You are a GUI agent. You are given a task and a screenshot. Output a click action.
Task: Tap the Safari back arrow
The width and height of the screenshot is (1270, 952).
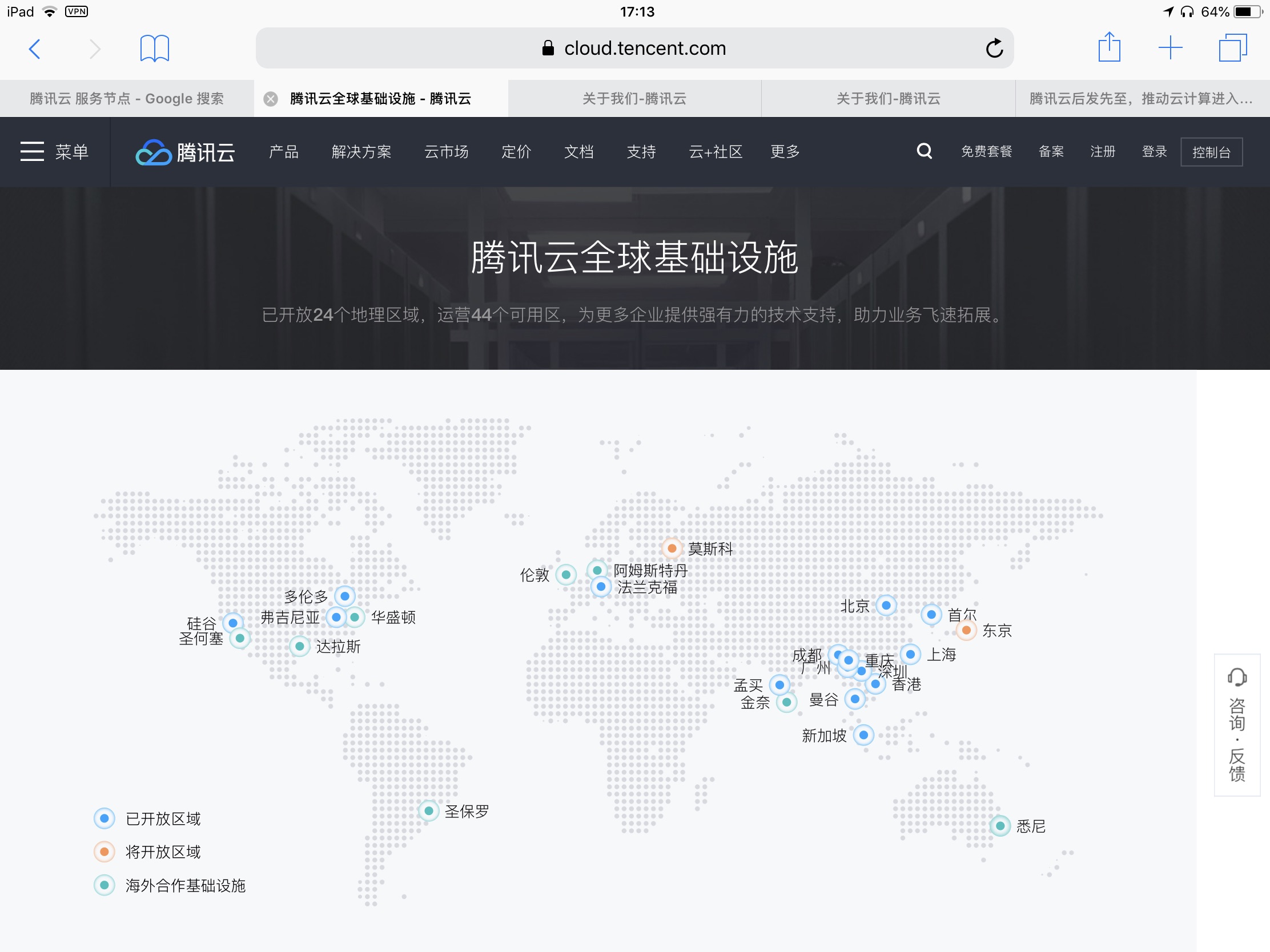point(35,49)
